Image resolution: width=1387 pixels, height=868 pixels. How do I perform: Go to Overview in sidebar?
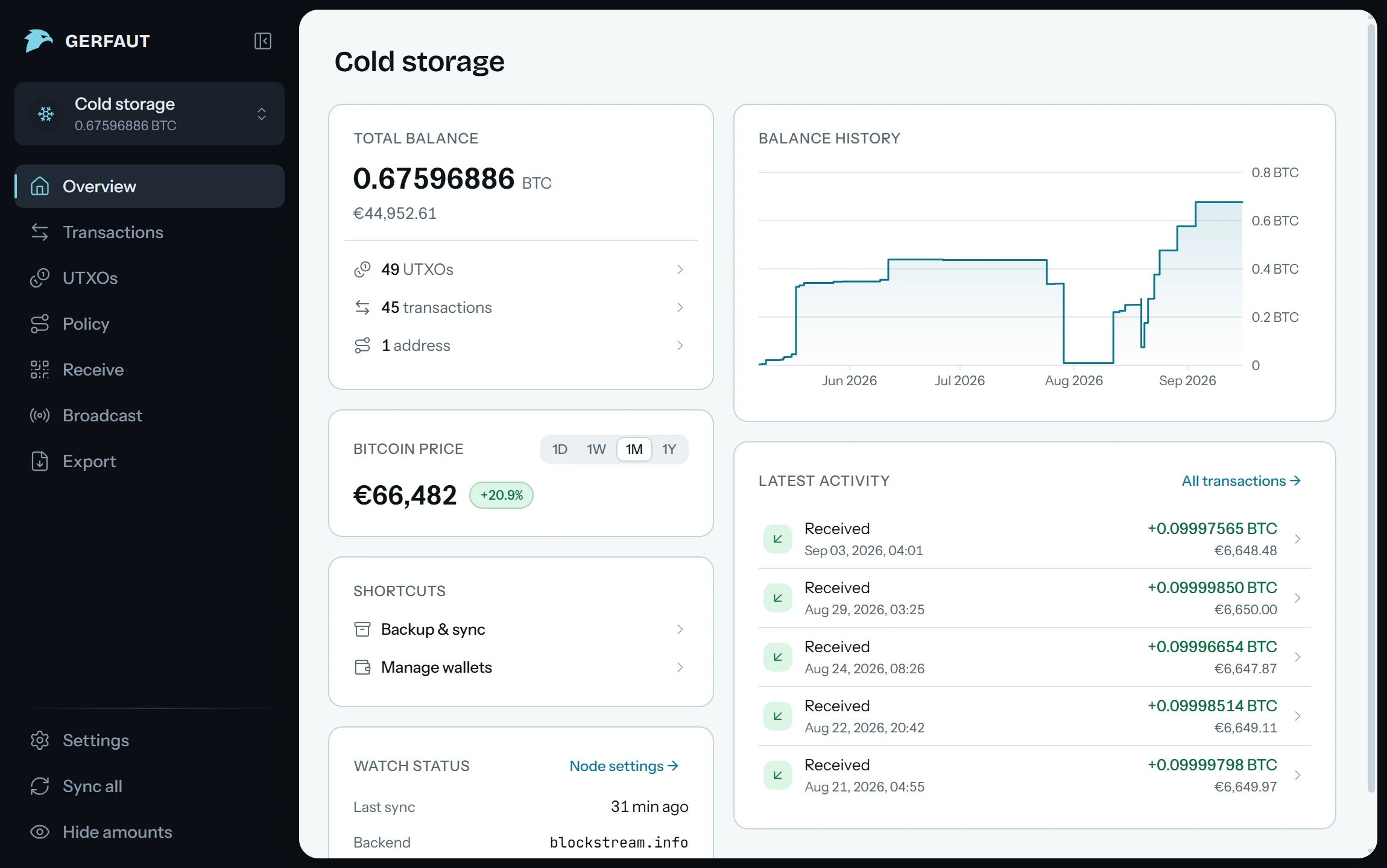[150, 186]
